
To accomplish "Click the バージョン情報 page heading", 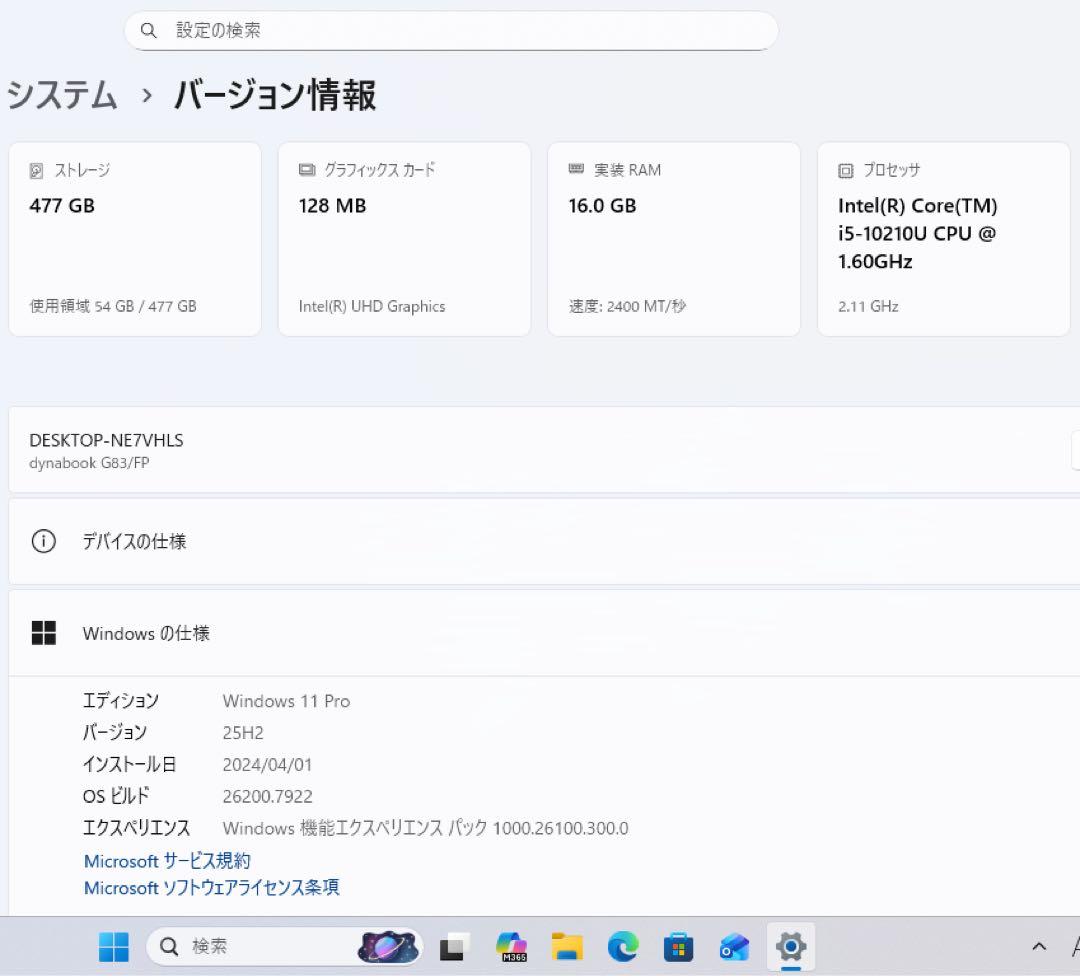I will tap(275, 94).
